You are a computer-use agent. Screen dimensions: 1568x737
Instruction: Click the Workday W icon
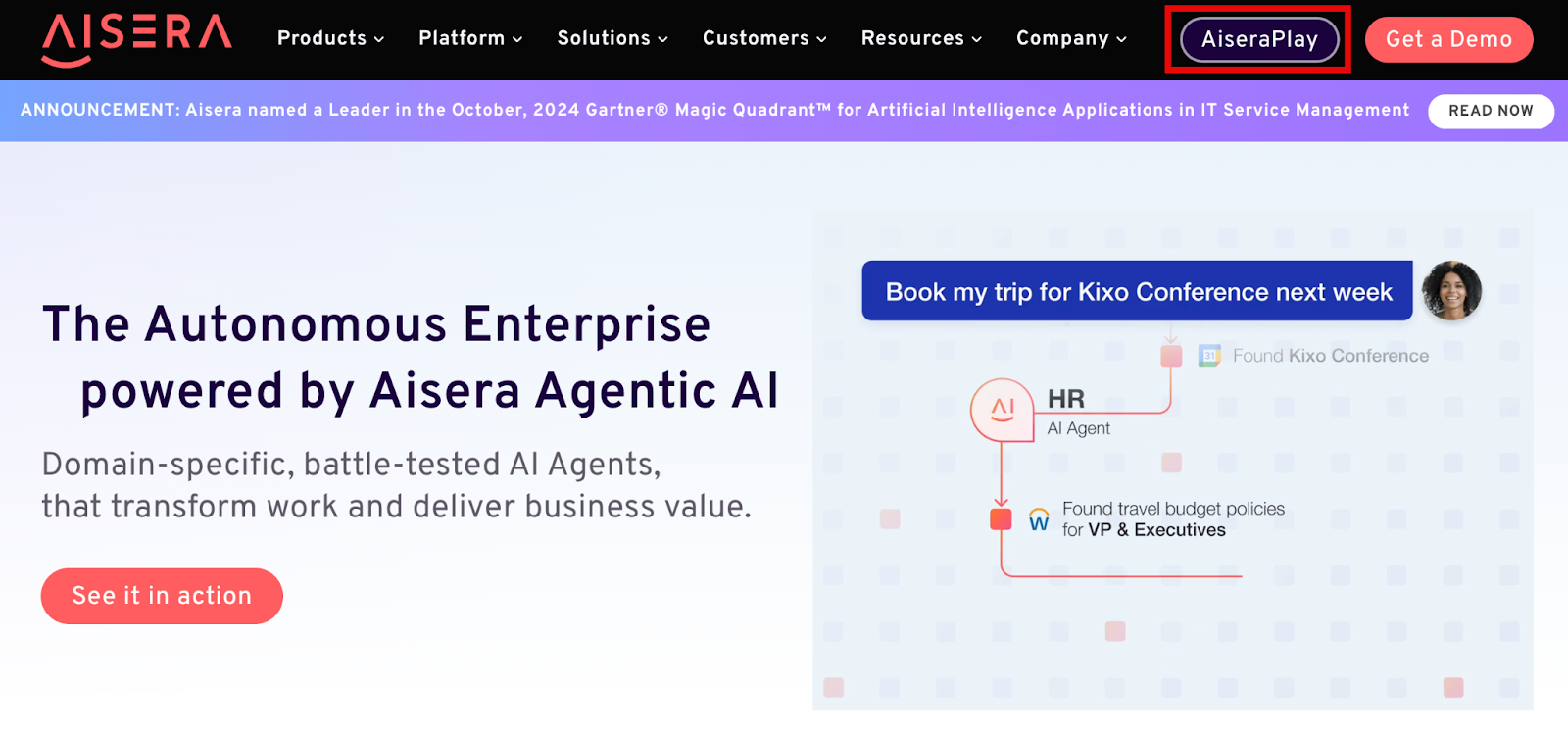(1039, 520)
